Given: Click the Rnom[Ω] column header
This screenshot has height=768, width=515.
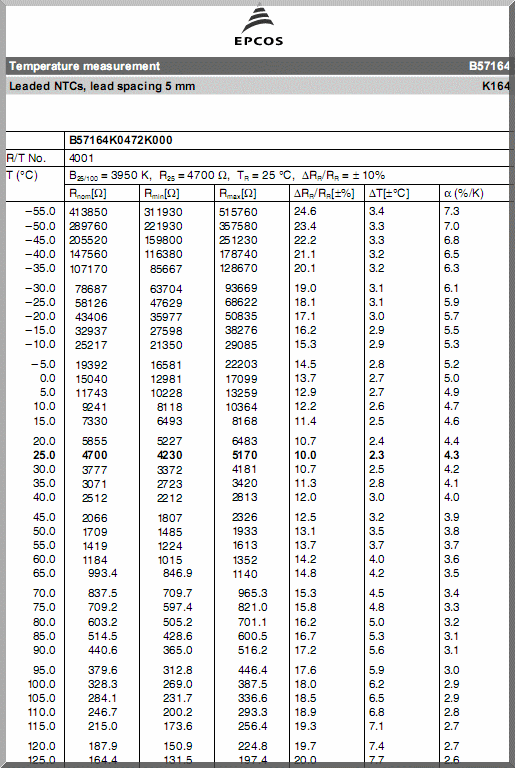Looking at the screenshot, I should 88,193.
